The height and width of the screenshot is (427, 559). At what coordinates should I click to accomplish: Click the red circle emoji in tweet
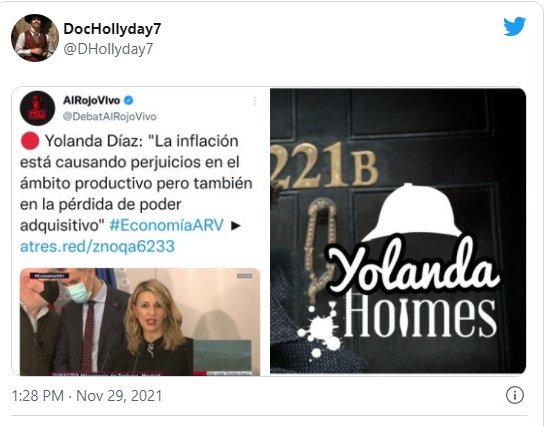(30, 141)
